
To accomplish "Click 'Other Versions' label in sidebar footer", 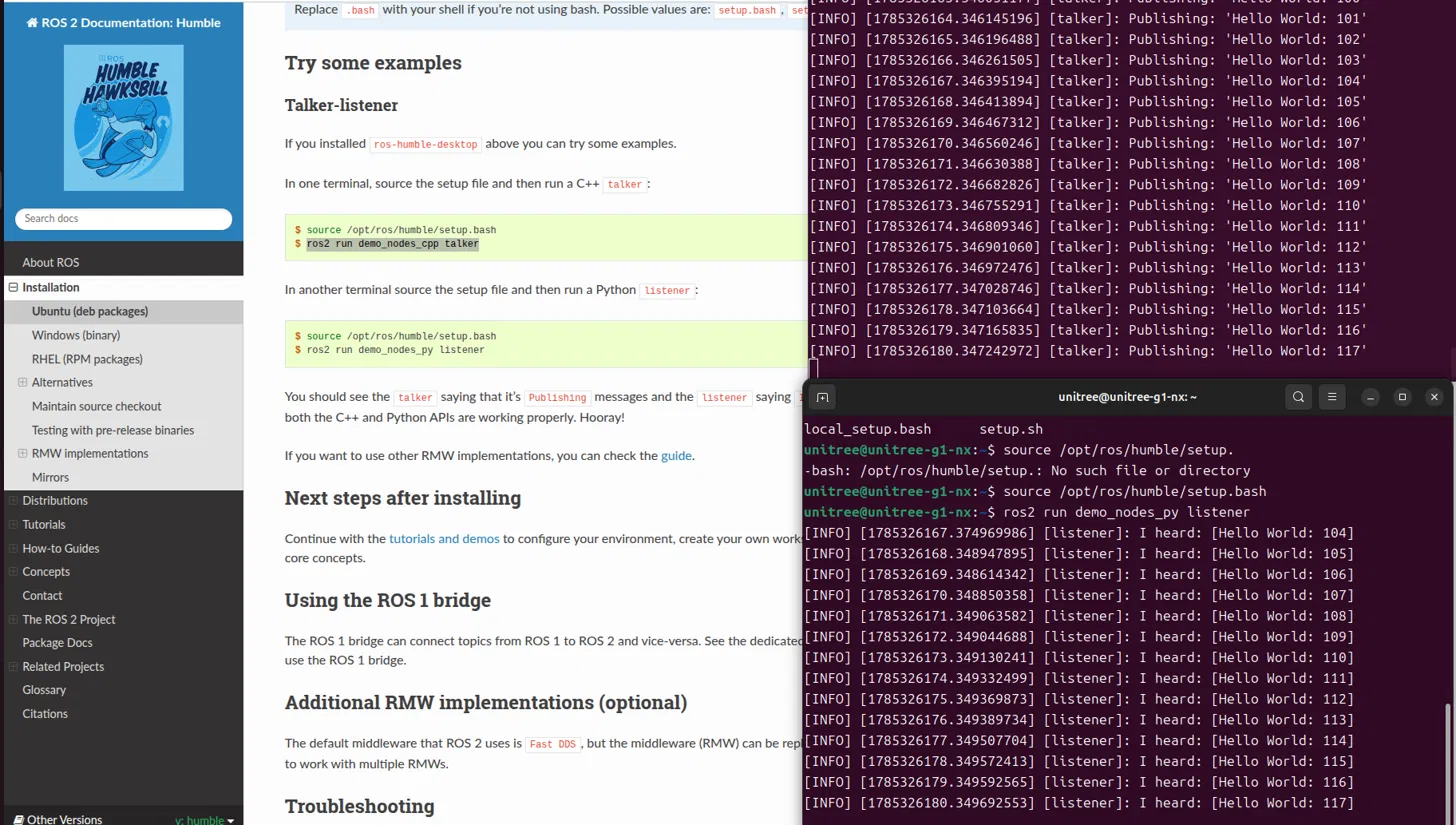I will (x=64, y=819).
